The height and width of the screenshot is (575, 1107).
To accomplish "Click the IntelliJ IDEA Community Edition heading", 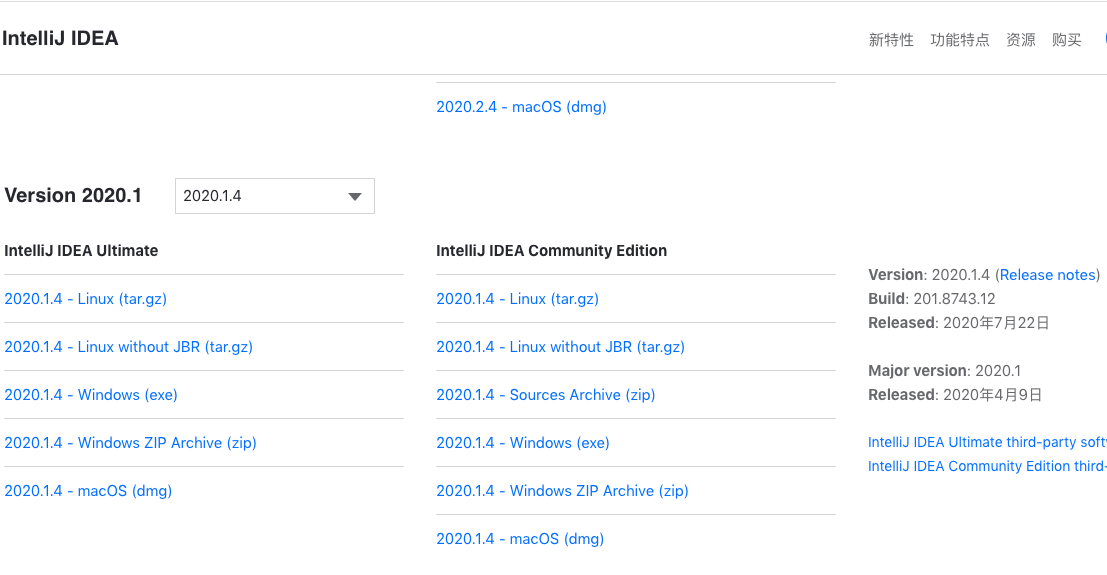I will (551, 251).
